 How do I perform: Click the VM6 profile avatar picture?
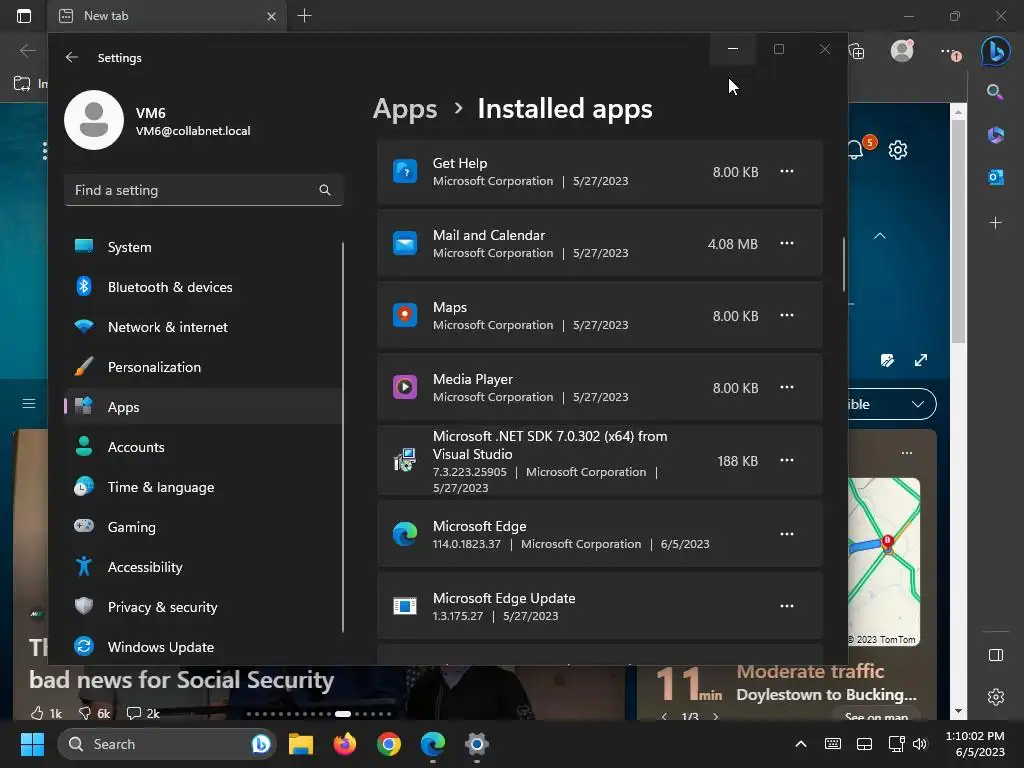94,120
